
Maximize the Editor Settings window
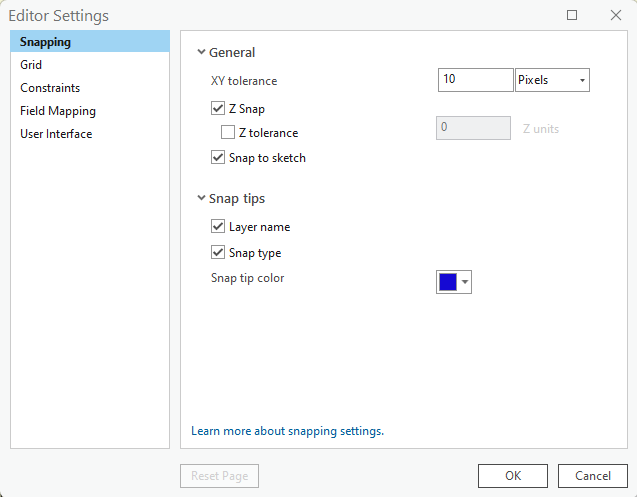(x=572, y=15)
